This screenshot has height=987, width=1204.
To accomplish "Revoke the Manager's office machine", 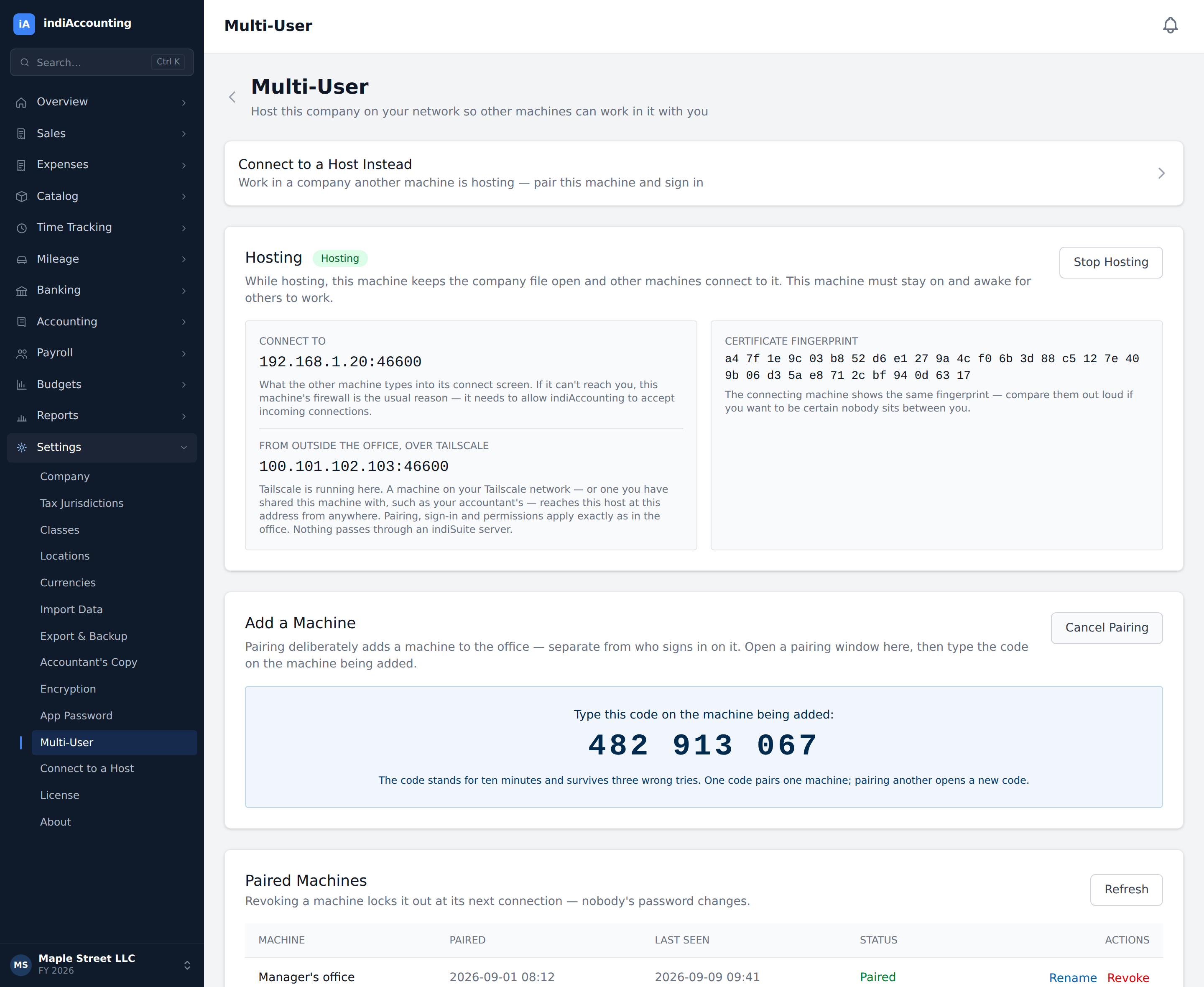I will click(1128, 977).
